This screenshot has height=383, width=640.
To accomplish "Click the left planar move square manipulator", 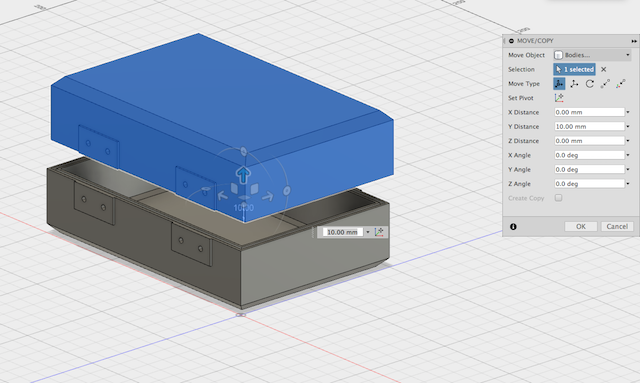I will click(234, 189).
